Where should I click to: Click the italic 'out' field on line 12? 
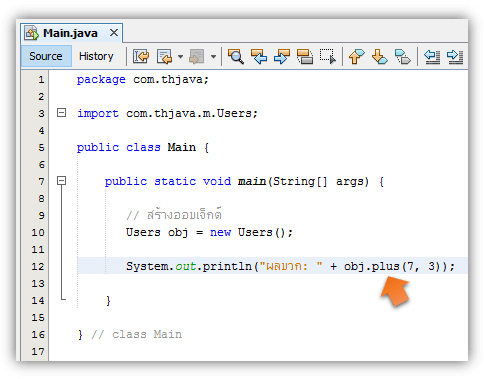[186, 266]
